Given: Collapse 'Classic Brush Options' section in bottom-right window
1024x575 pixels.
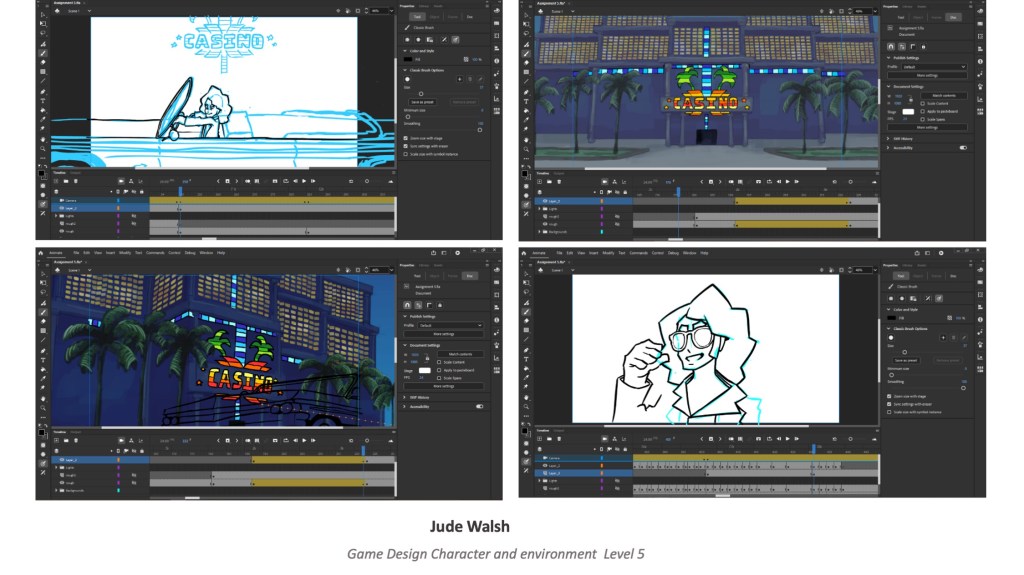Looking at the screenshot, I should pos(888,328).
